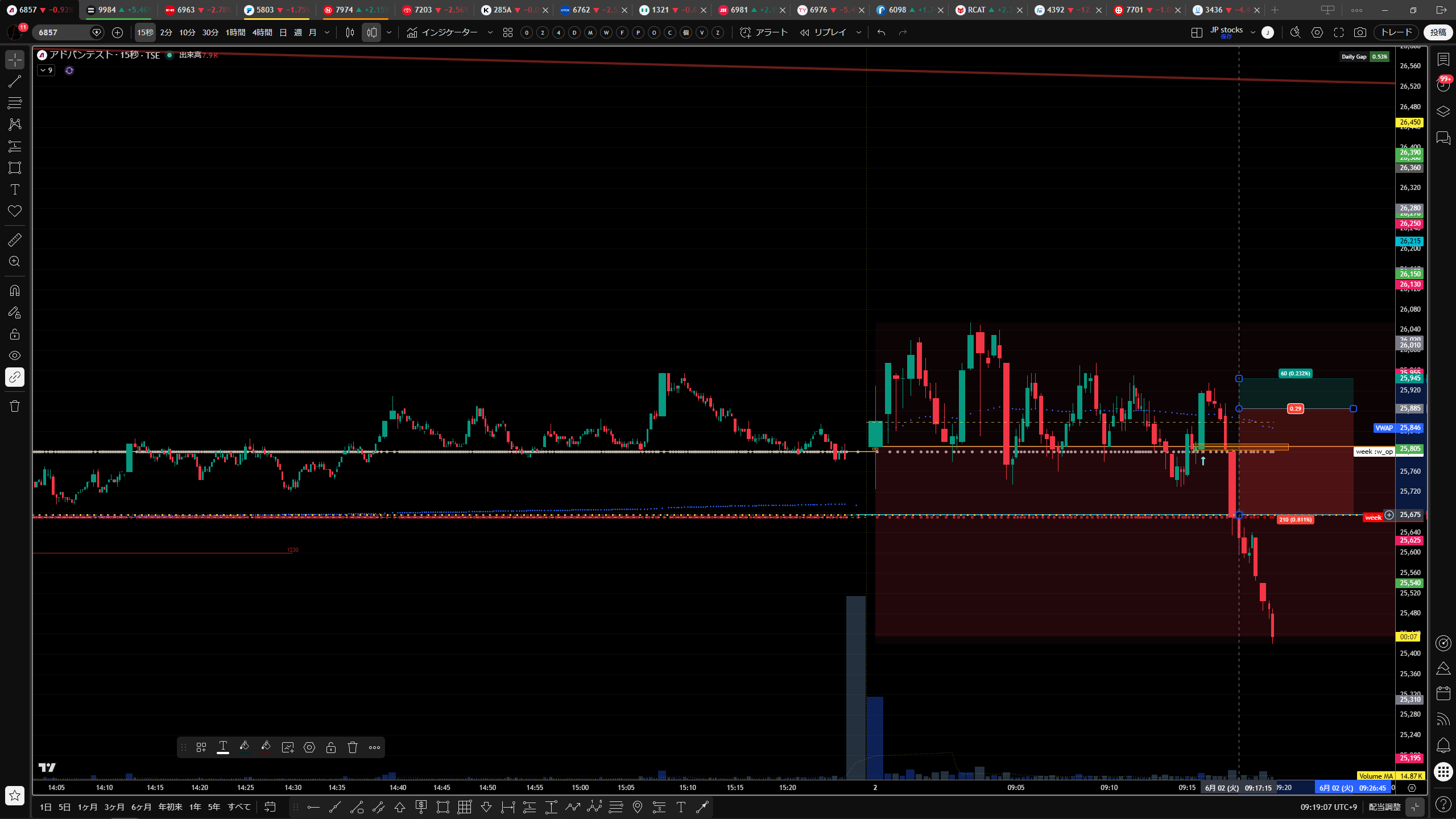Open the インジケーター indicators menu
This screenshot has height=819, width=1456.
(x=443, y=32)
